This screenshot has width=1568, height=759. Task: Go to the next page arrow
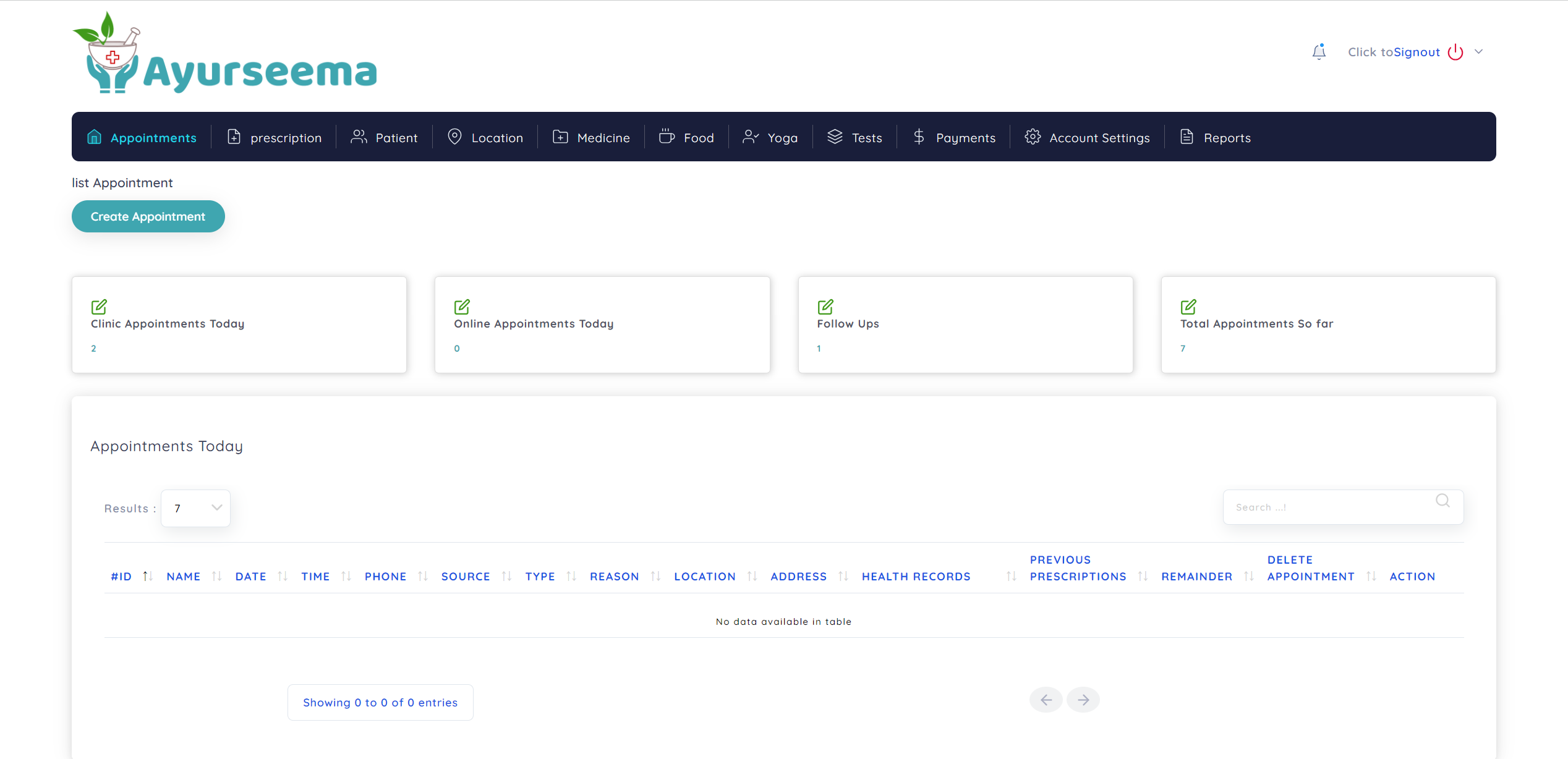1083,700
